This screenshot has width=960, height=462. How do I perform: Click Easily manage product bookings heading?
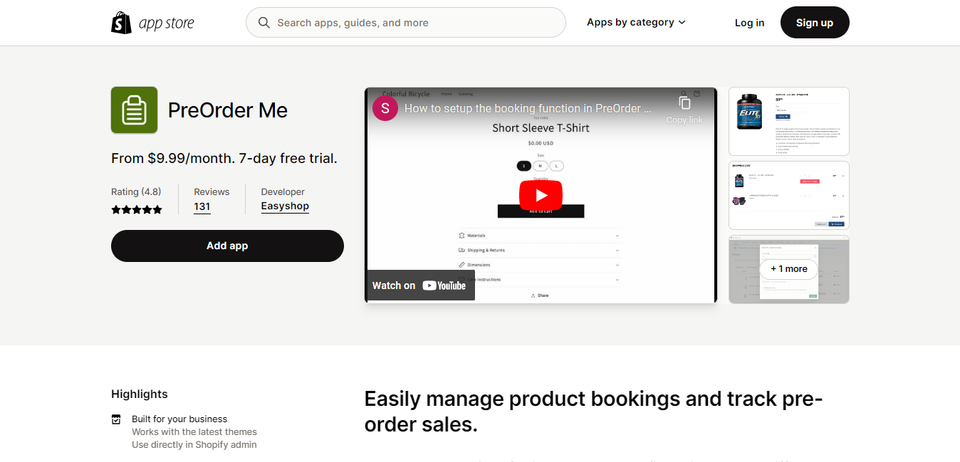pos(593,411)
